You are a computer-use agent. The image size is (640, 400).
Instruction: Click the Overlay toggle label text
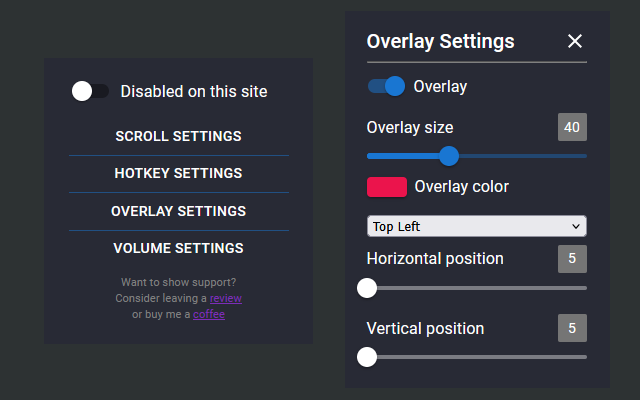point(440,87)
